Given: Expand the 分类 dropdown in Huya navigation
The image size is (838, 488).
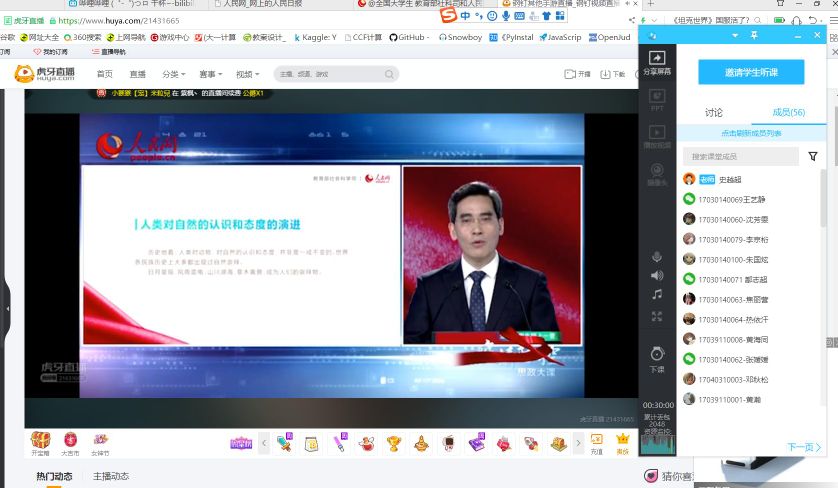Looking at the screenshot, I should (x=174, y=74).
